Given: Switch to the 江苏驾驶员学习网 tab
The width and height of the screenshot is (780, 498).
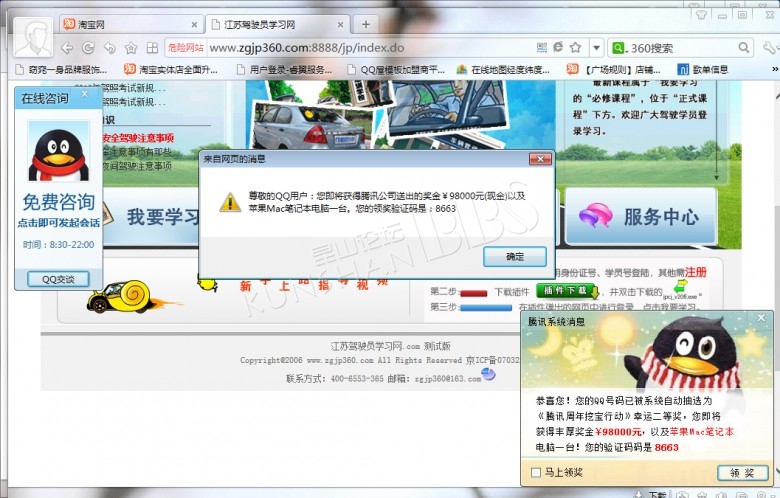Looking at the screenshot, I should point(278,24).
